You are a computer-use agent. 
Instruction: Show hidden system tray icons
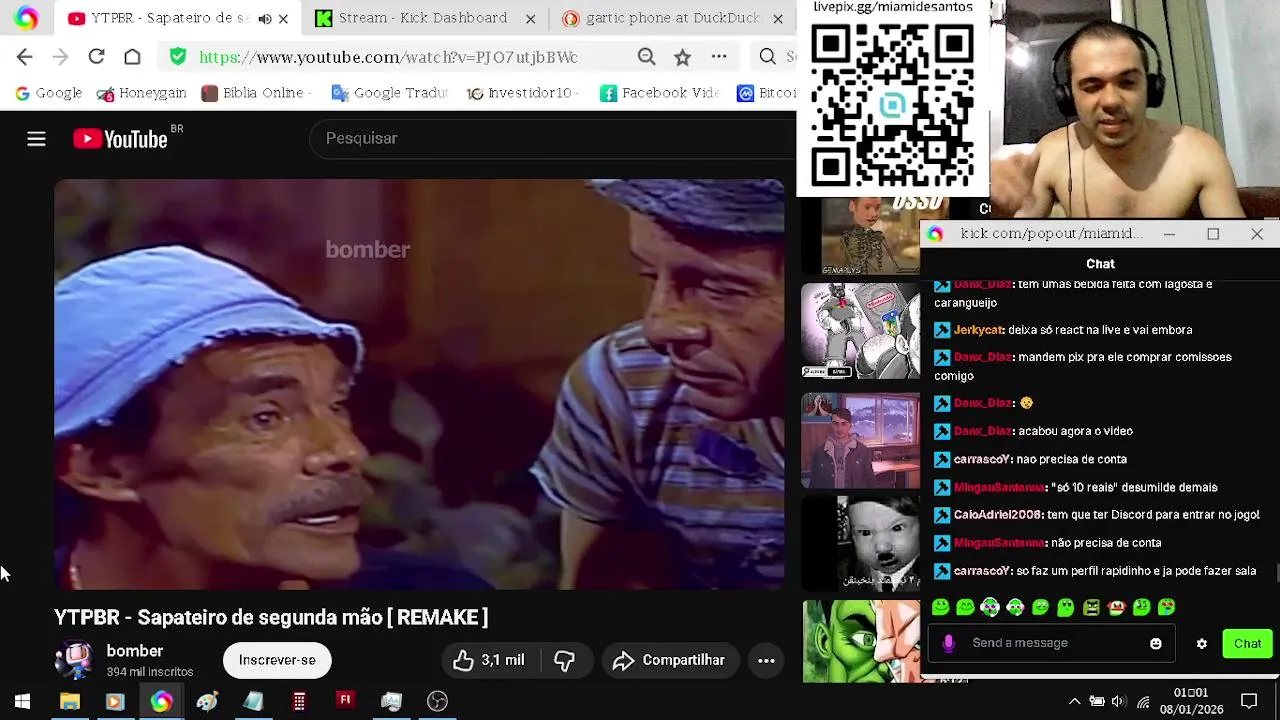coord(1075,701)
